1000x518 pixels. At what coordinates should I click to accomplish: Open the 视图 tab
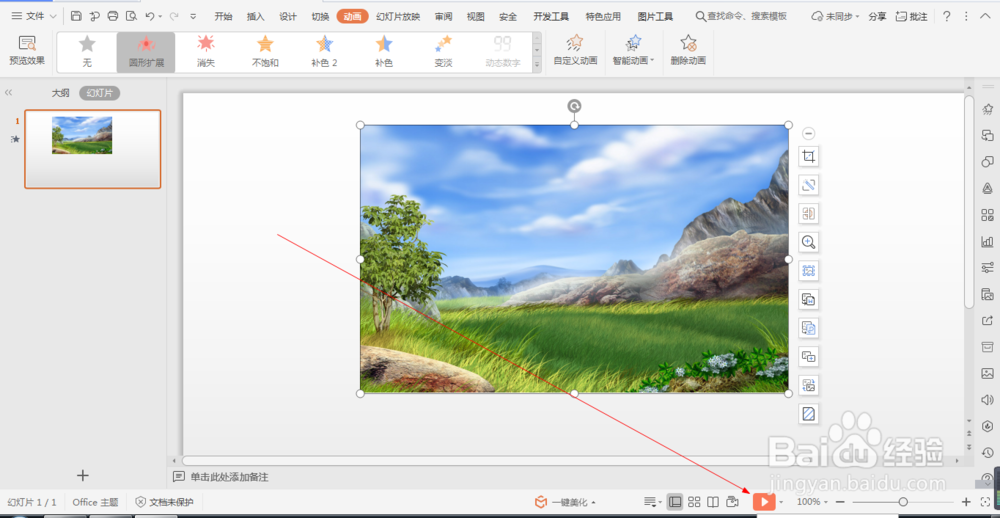(x=476, y=17)
